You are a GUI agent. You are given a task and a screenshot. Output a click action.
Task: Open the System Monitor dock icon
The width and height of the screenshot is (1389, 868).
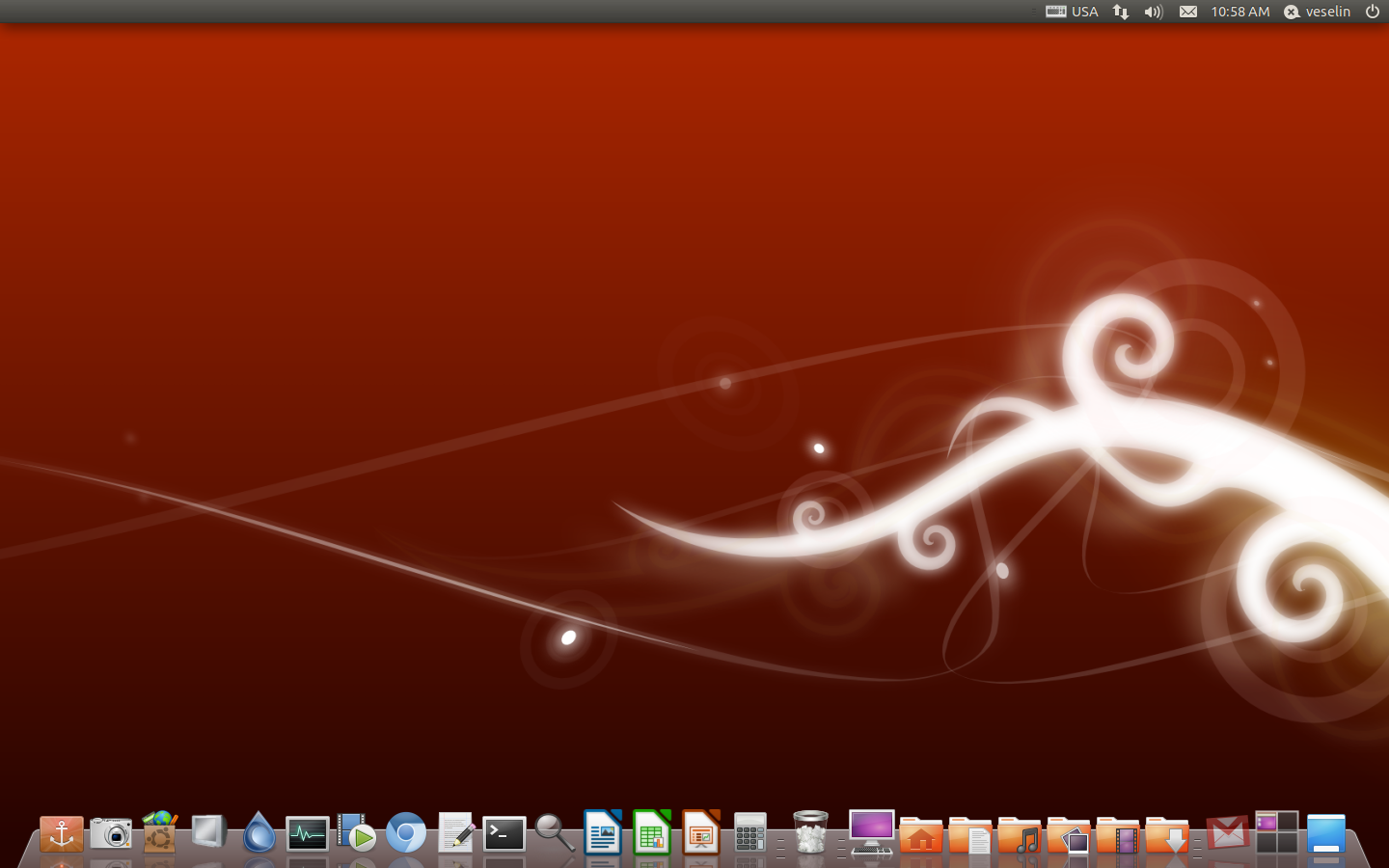pyautogui.click(x=308, y=833)
